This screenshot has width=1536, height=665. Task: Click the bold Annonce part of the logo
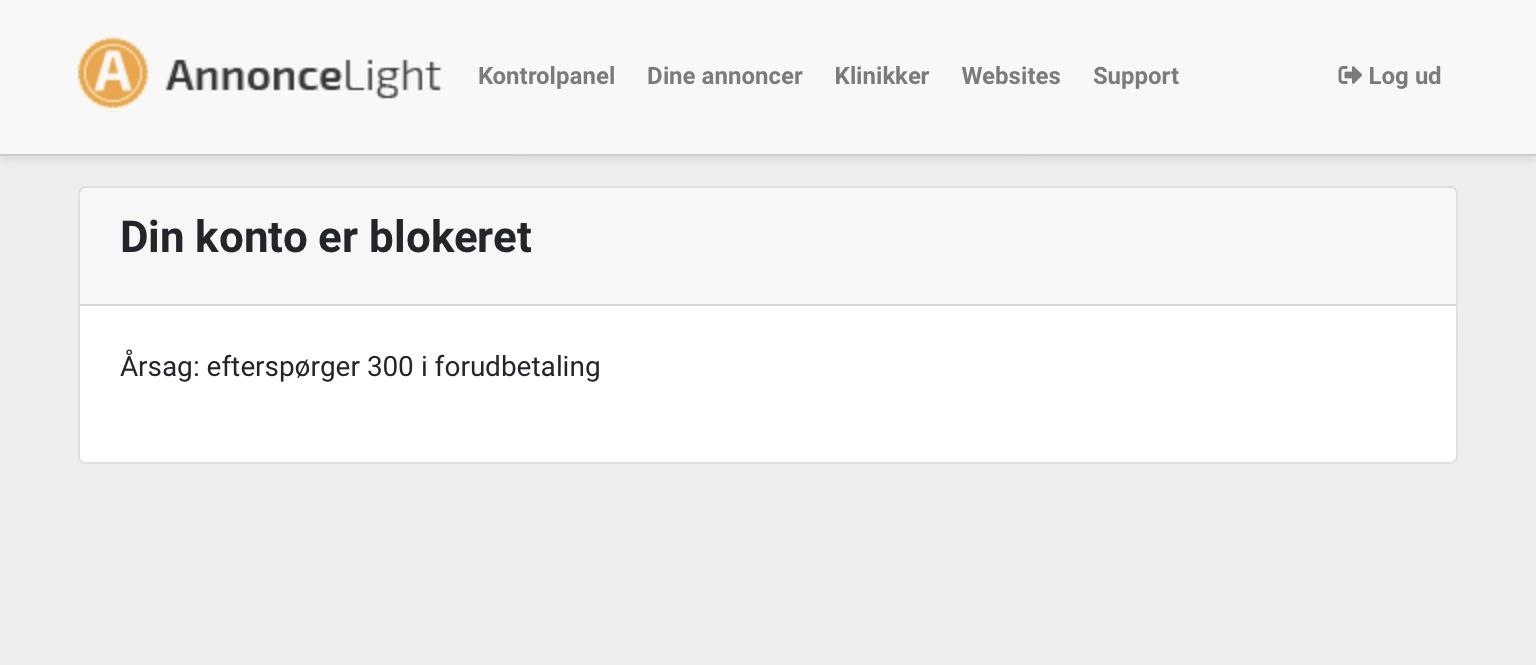point(253,76)
